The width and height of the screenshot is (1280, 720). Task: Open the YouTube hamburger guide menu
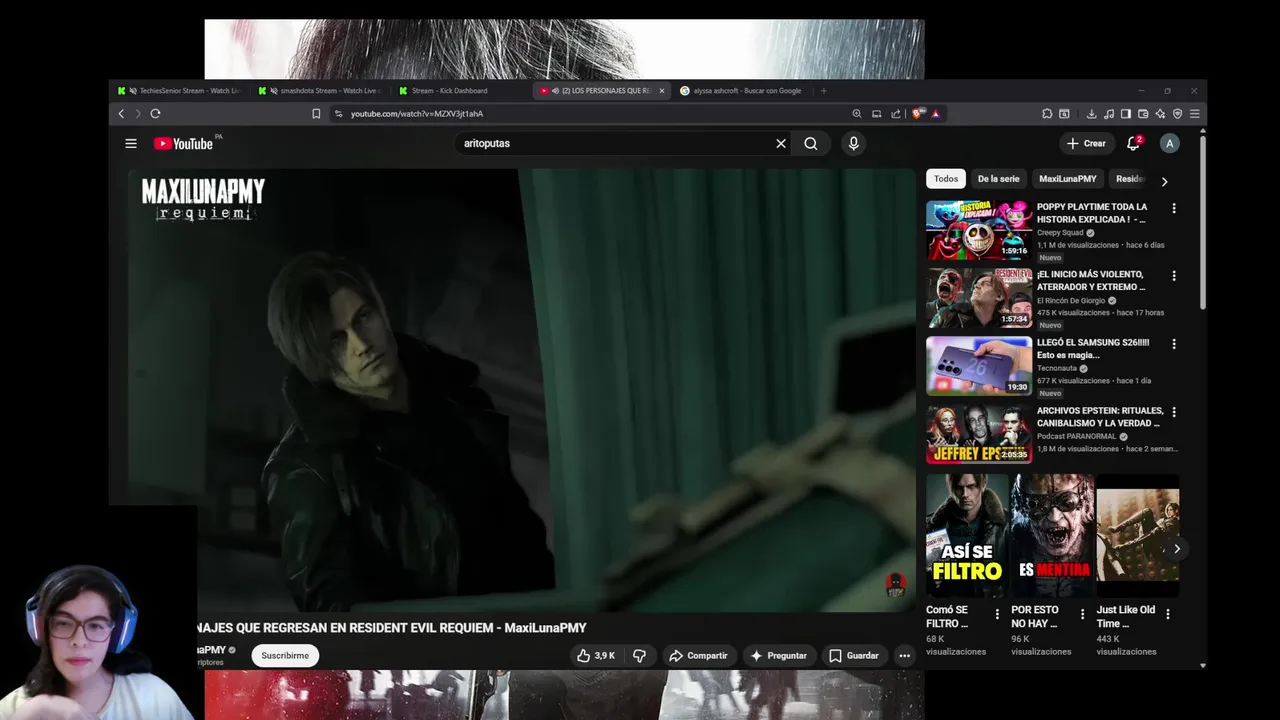pos(131,143)
